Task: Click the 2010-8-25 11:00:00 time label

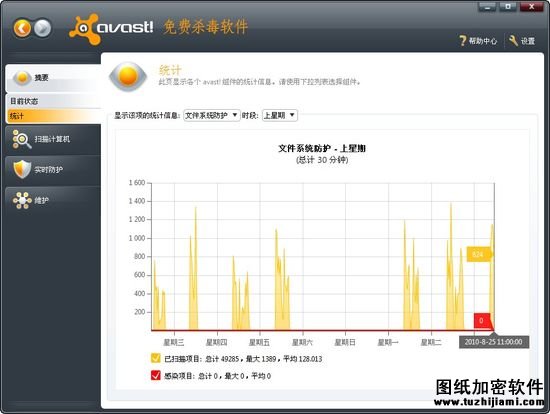Action: [494, 342]
